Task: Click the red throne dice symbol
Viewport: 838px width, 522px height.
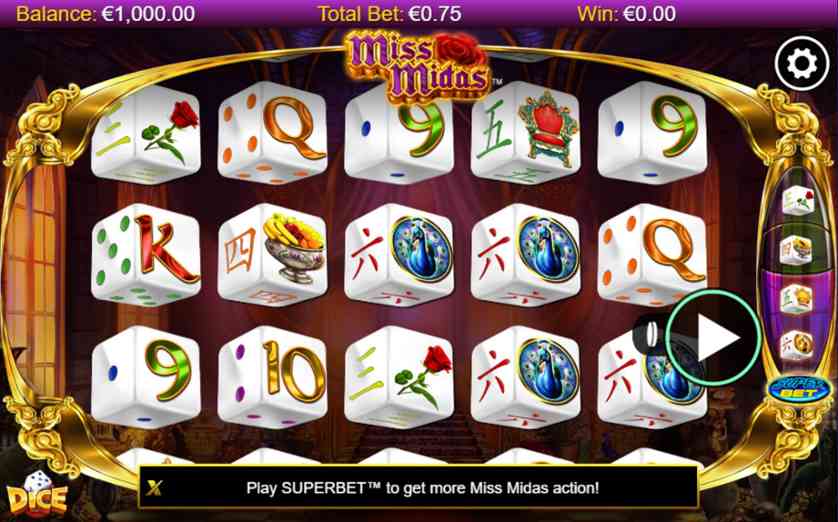Action: coord(525,133)
